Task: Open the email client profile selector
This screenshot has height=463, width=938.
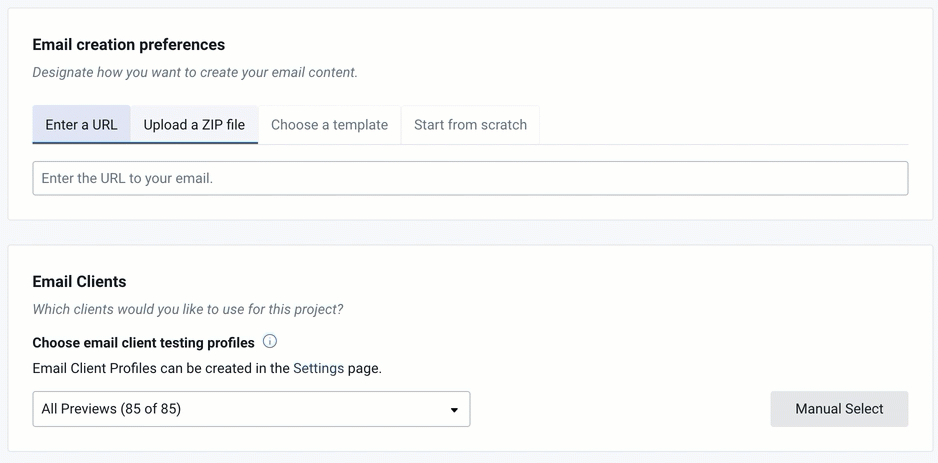Action: pyautogui.click(x=251, y=409)
